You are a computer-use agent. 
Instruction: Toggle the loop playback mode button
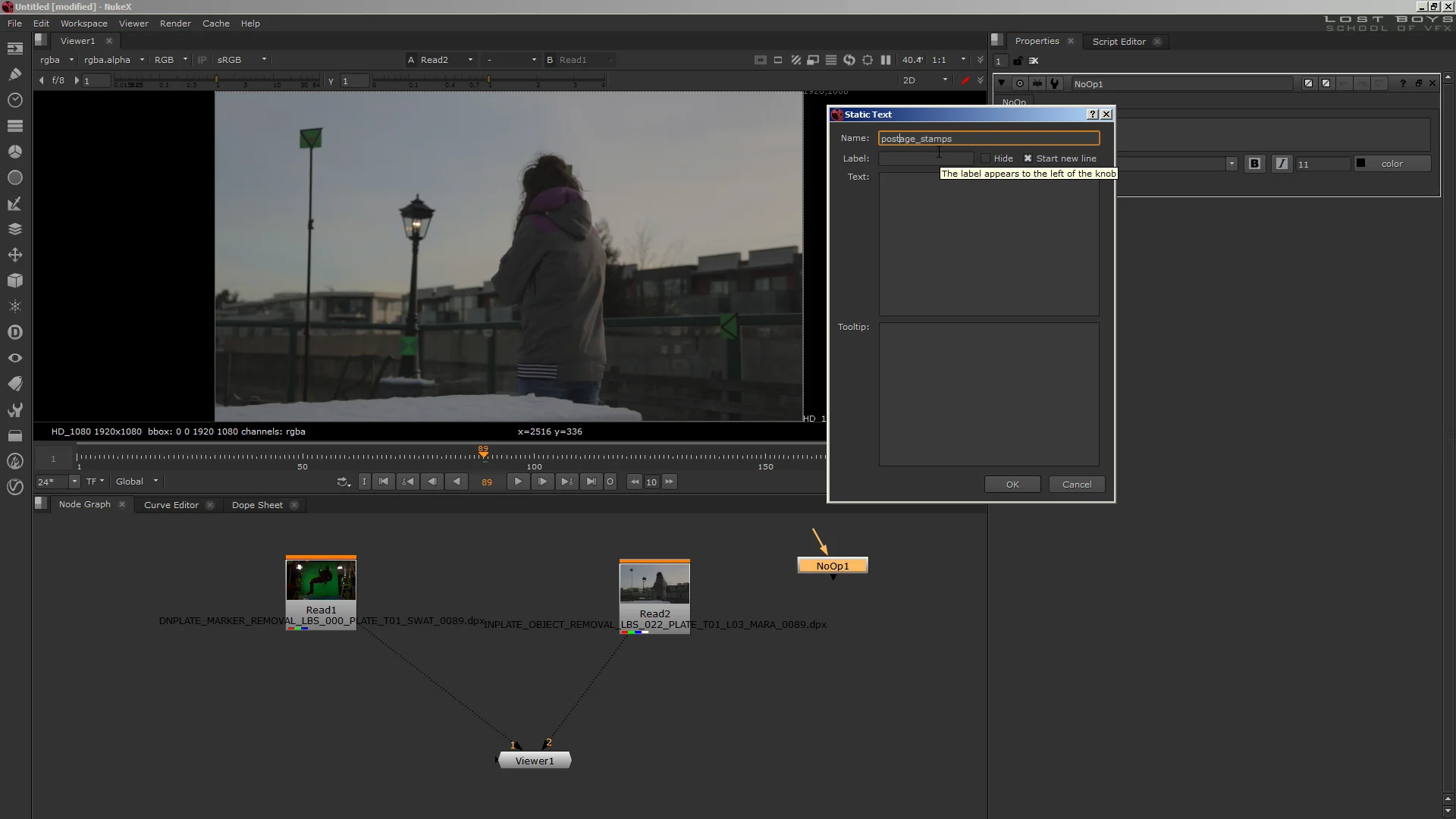tap(344, 482)
